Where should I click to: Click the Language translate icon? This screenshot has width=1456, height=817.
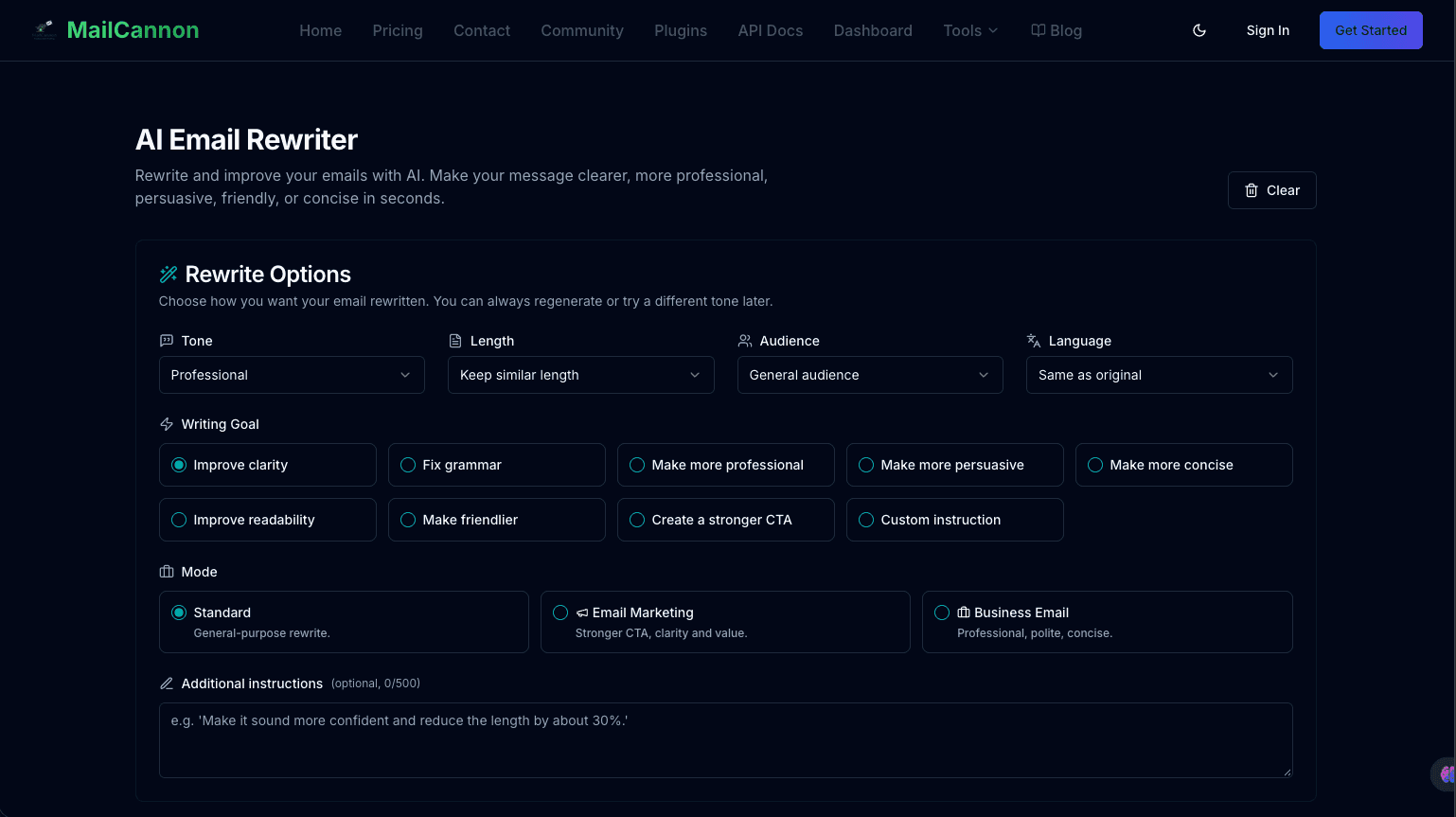[1034, 341]
